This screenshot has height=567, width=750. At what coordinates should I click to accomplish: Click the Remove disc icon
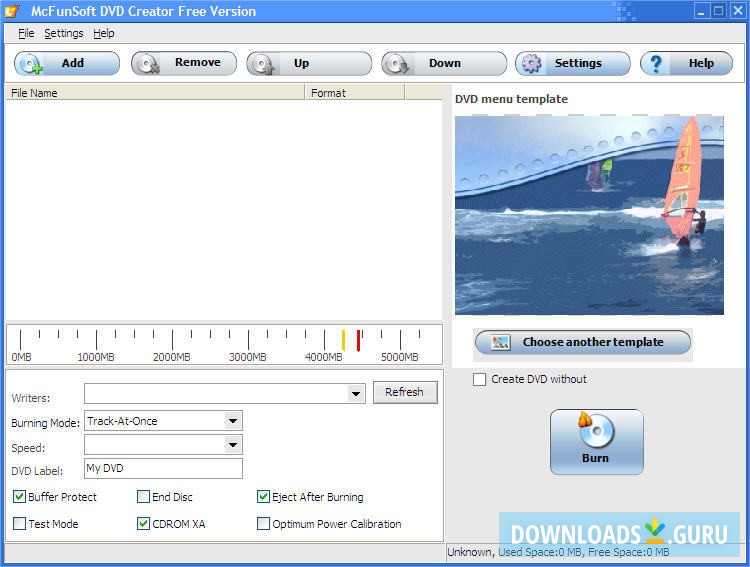(x=147, y=64)
